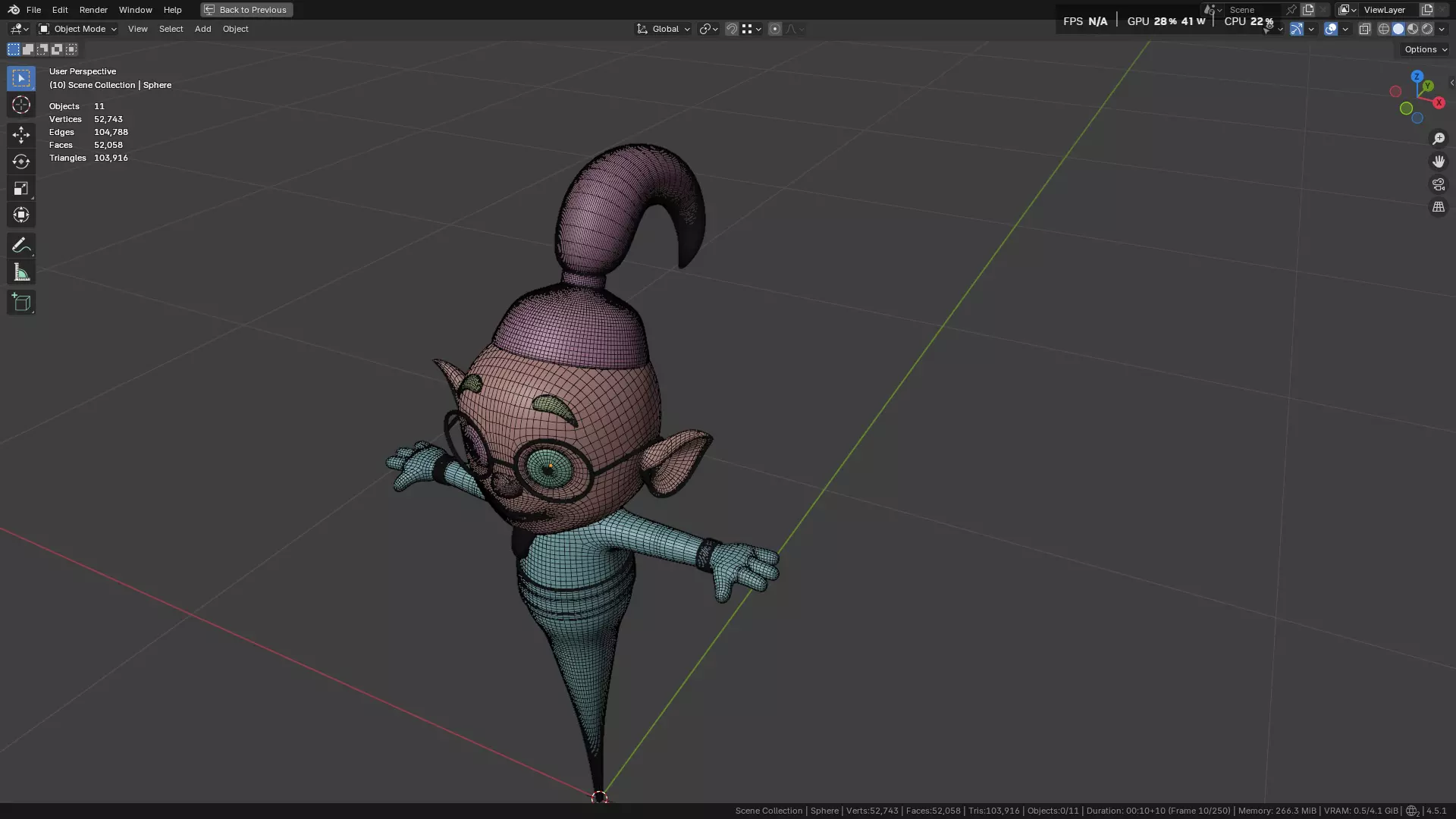Open the transform pivot point dropdown
The image size is (1456, 819).
click(708, 29)
